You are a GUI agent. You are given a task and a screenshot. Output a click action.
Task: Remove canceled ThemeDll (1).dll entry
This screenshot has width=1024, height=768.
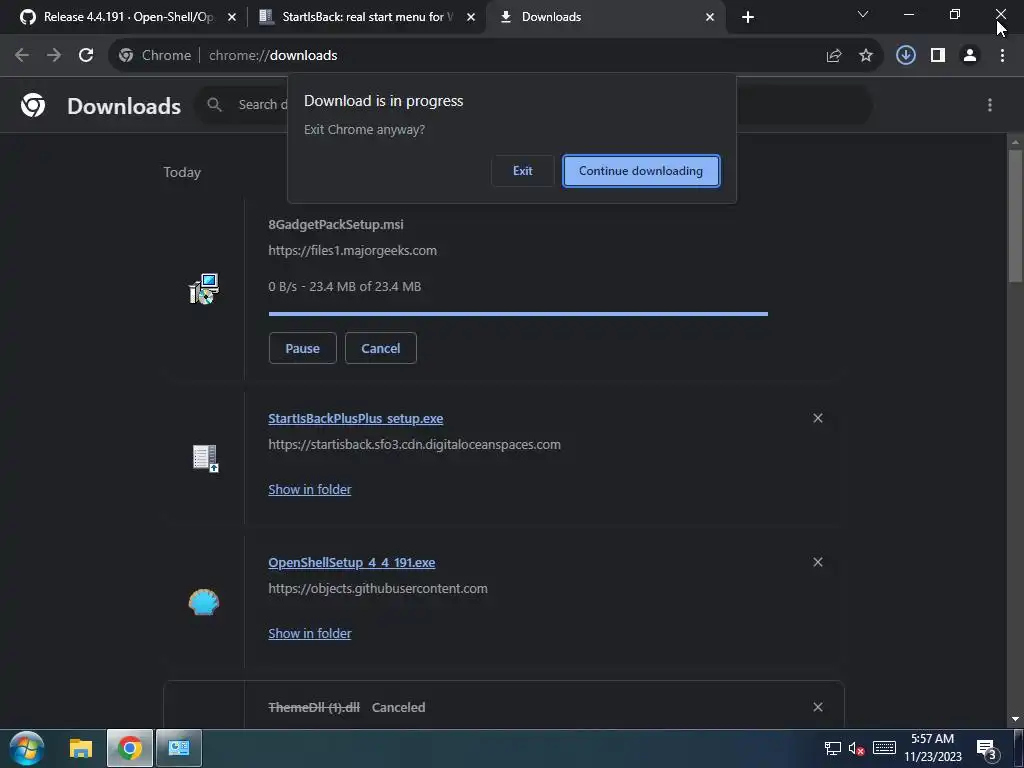point(818,707)
